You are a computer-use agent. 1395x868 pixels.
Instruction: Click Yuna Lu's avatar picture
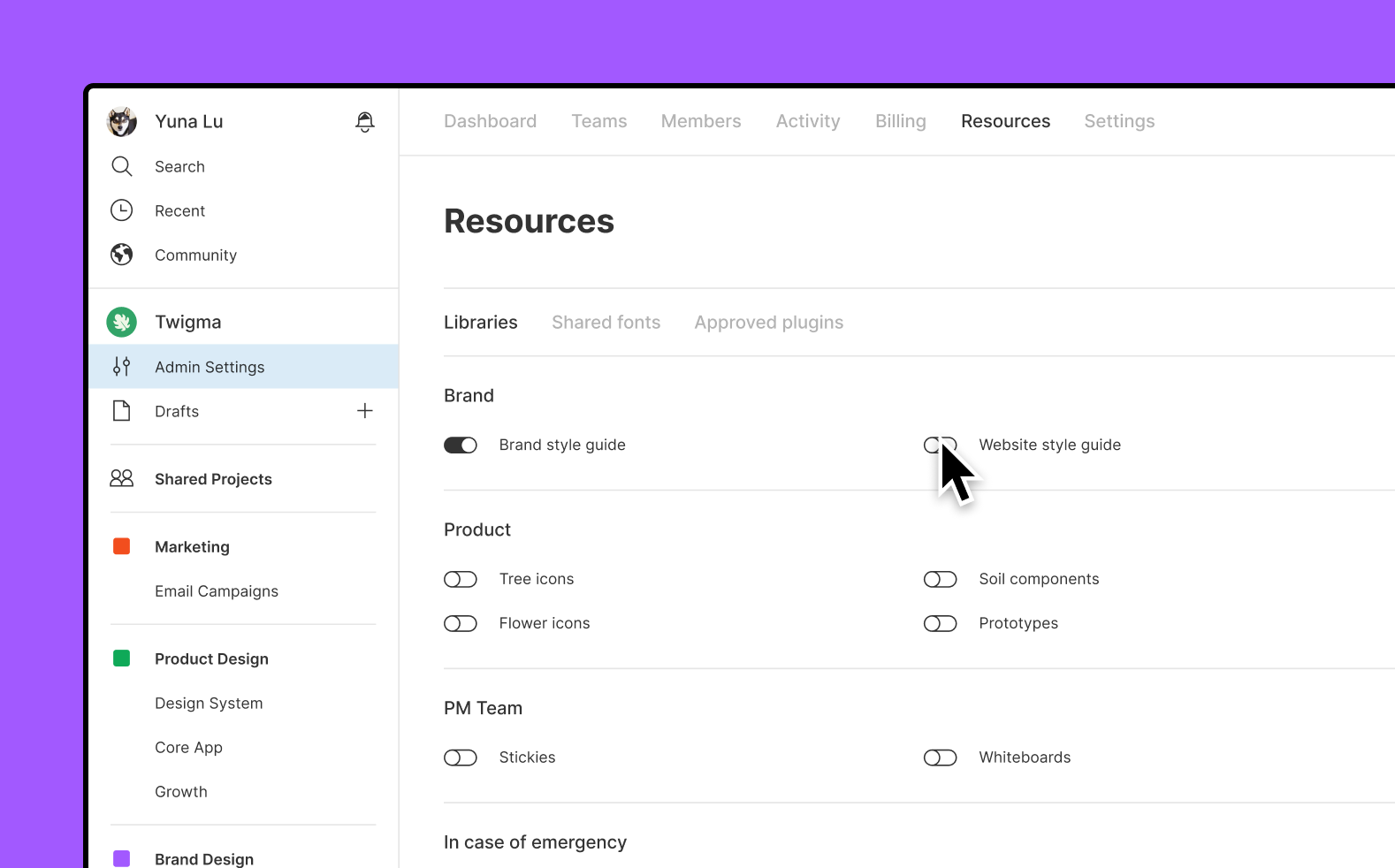pyautogui.click(x=122, y=122)
